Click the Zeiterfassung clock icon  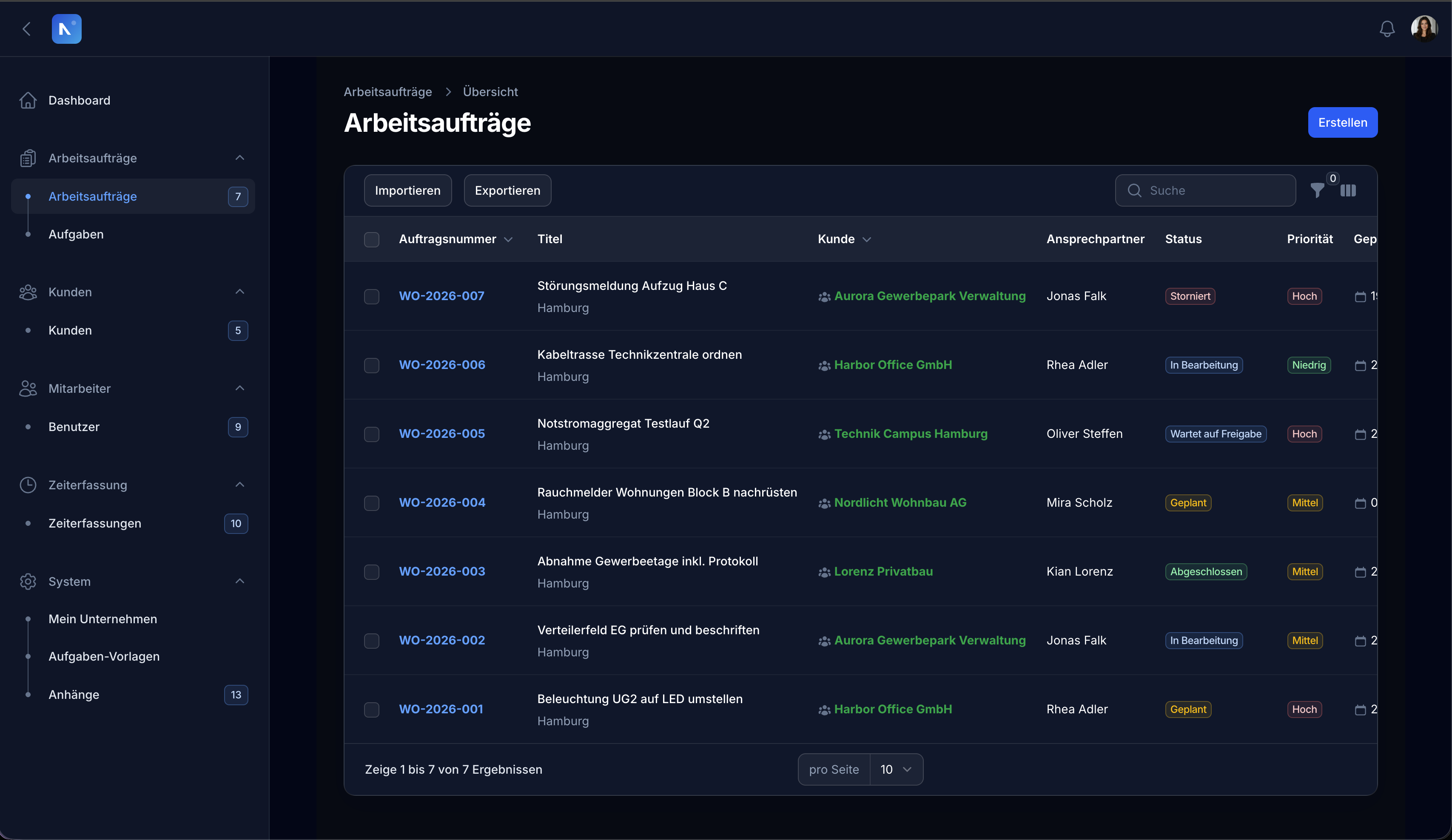coord(28,485)
